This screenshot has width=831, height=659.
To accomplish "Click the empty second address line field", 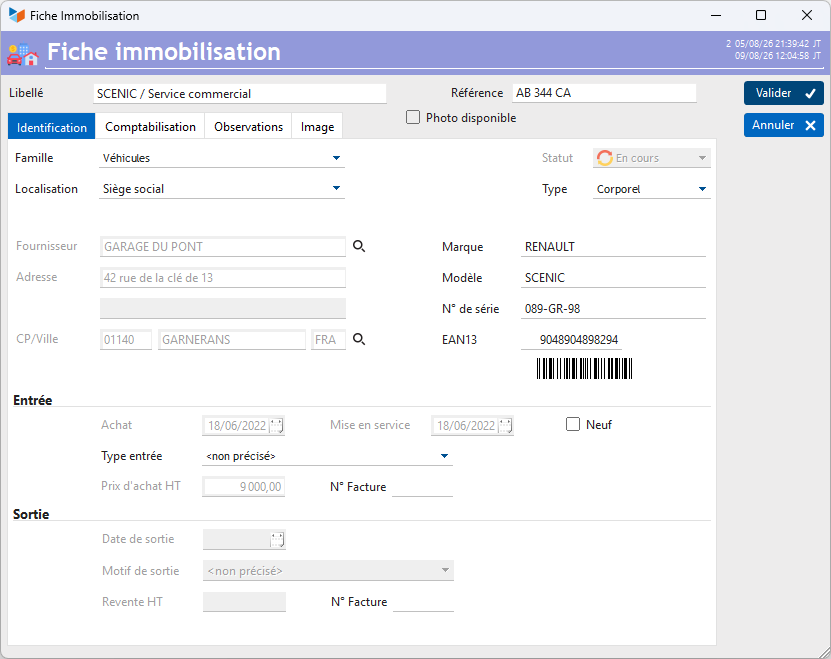I will click(x=223, y=308).
